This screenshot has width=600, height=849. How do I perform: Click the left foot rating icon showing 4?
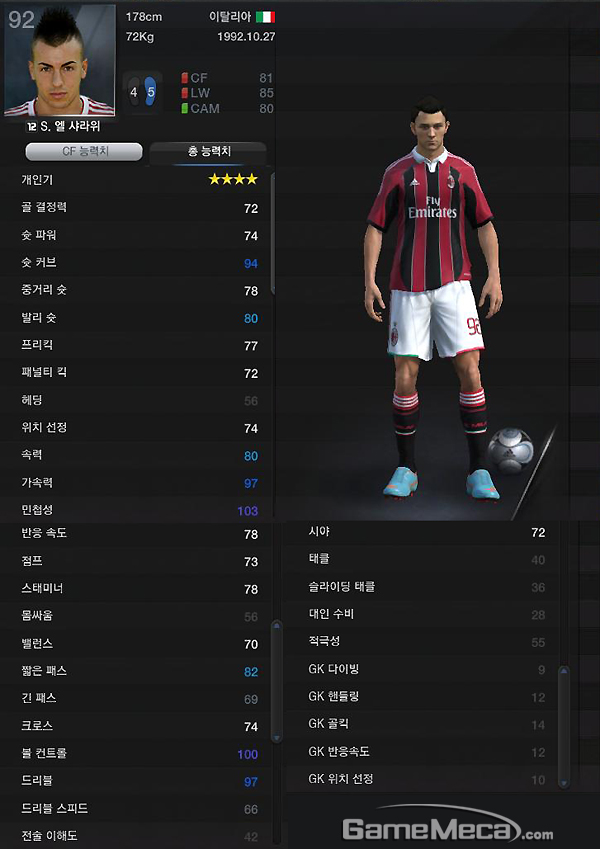pyautogui.click(x=134, y=92)
